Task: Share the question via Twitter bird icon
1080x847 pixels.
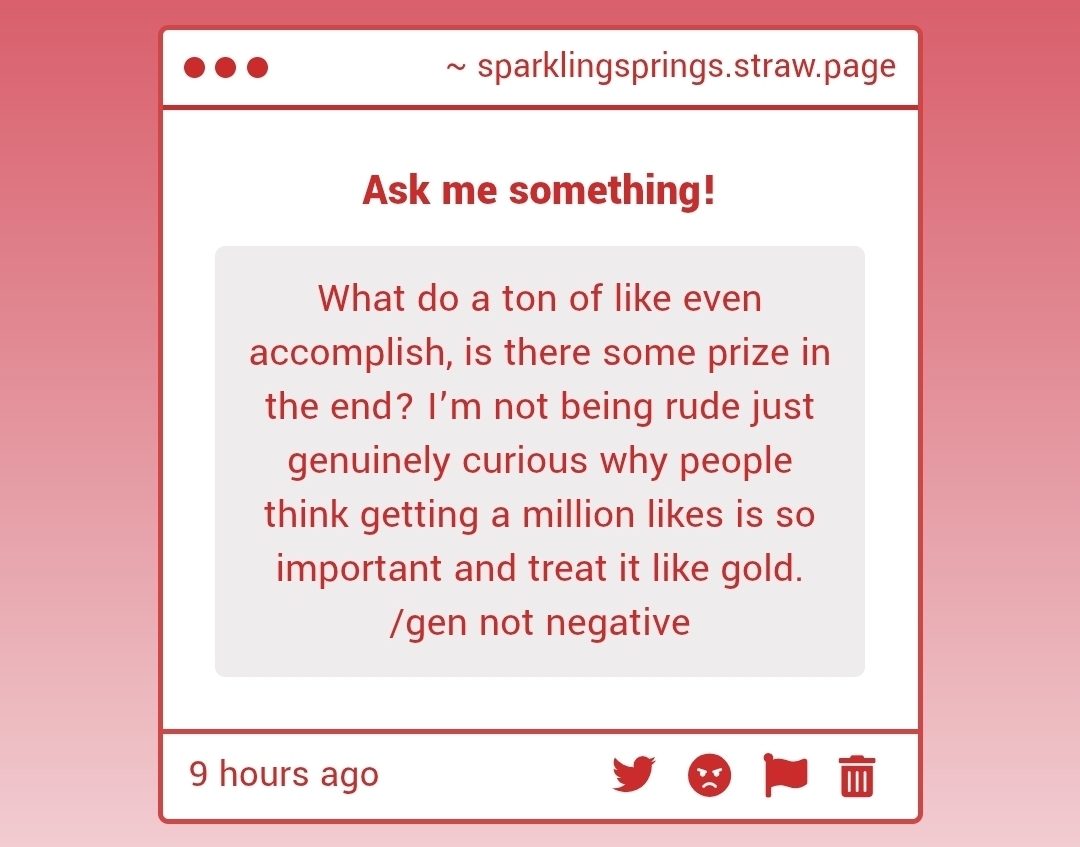Action: click(x=633, y=774)
